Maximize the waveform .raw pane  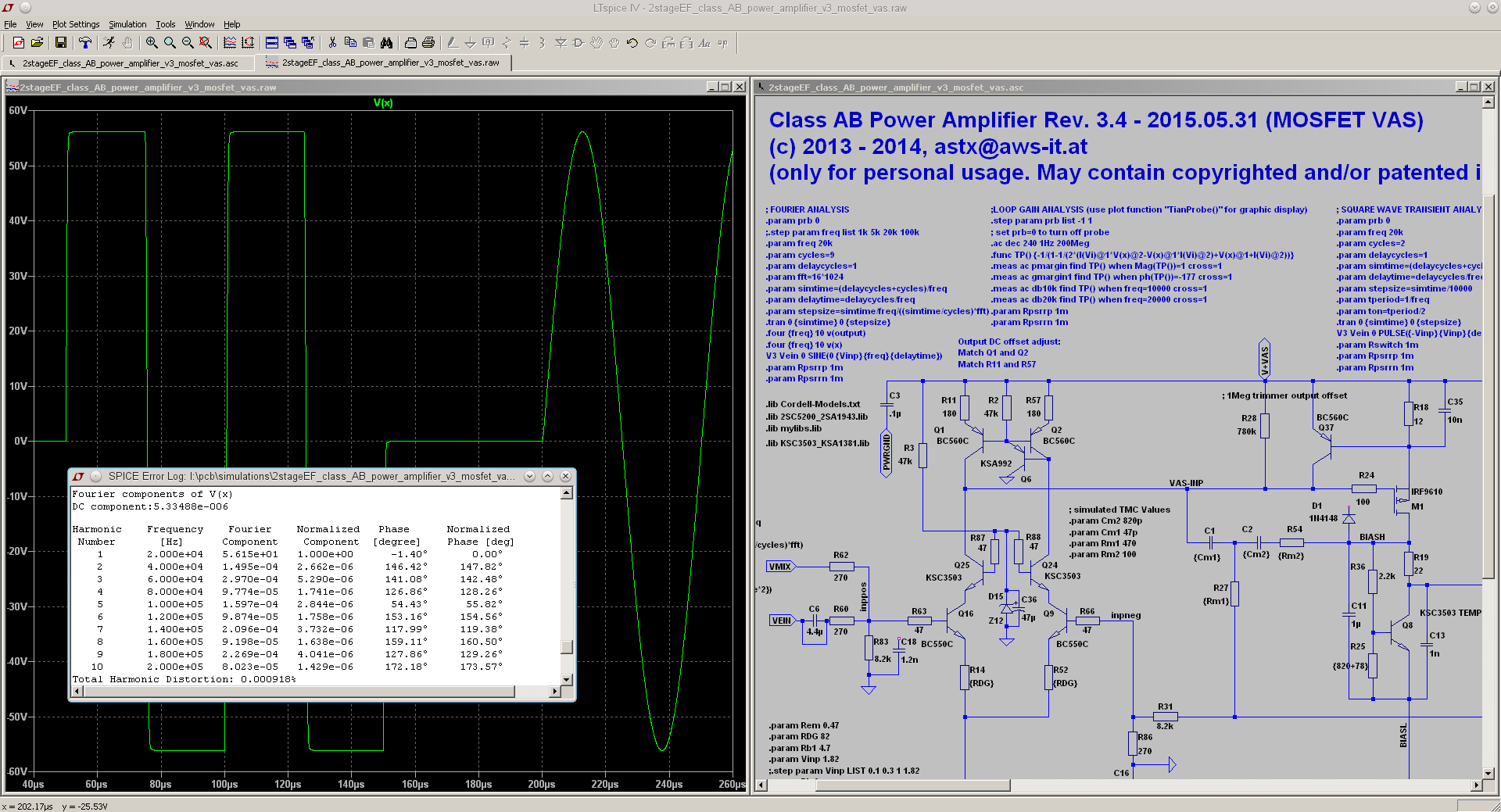coord(726,87)
